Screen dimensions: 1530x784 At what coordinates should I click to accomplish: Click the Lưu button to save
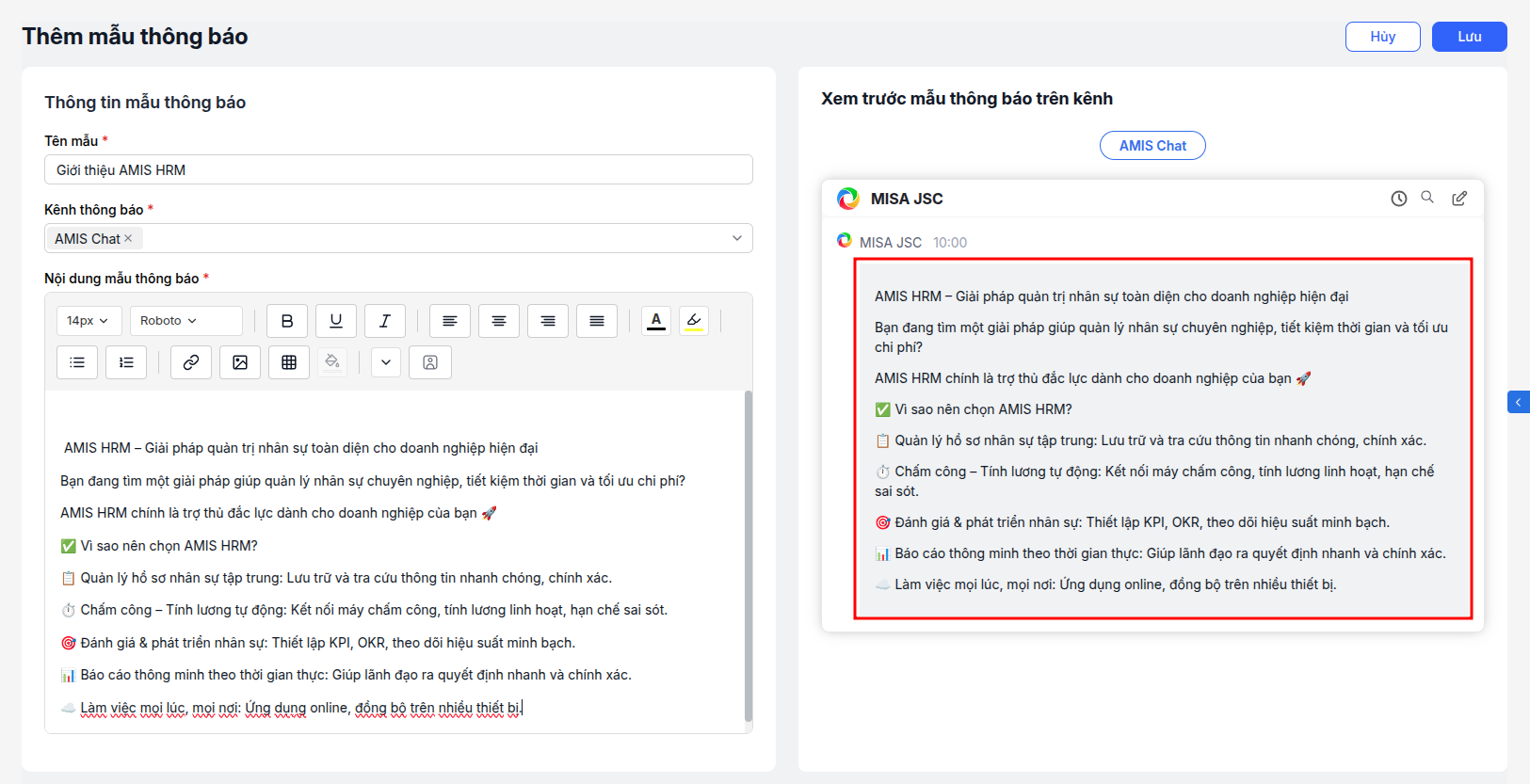(1470, 37)
